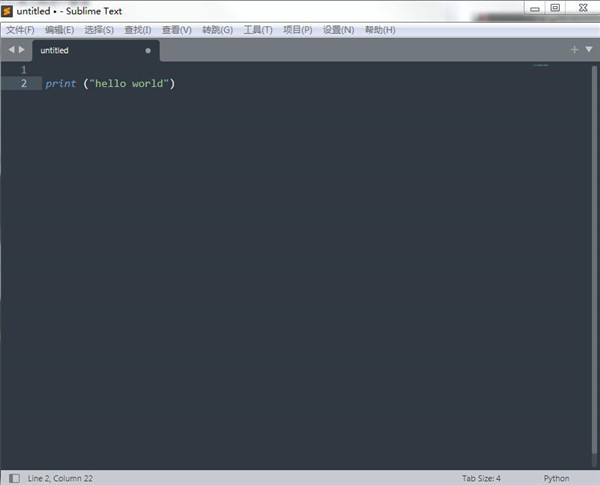Open the tab list dropdown arrow
This screenshot has height=485, width=600.
pos(588,49)
